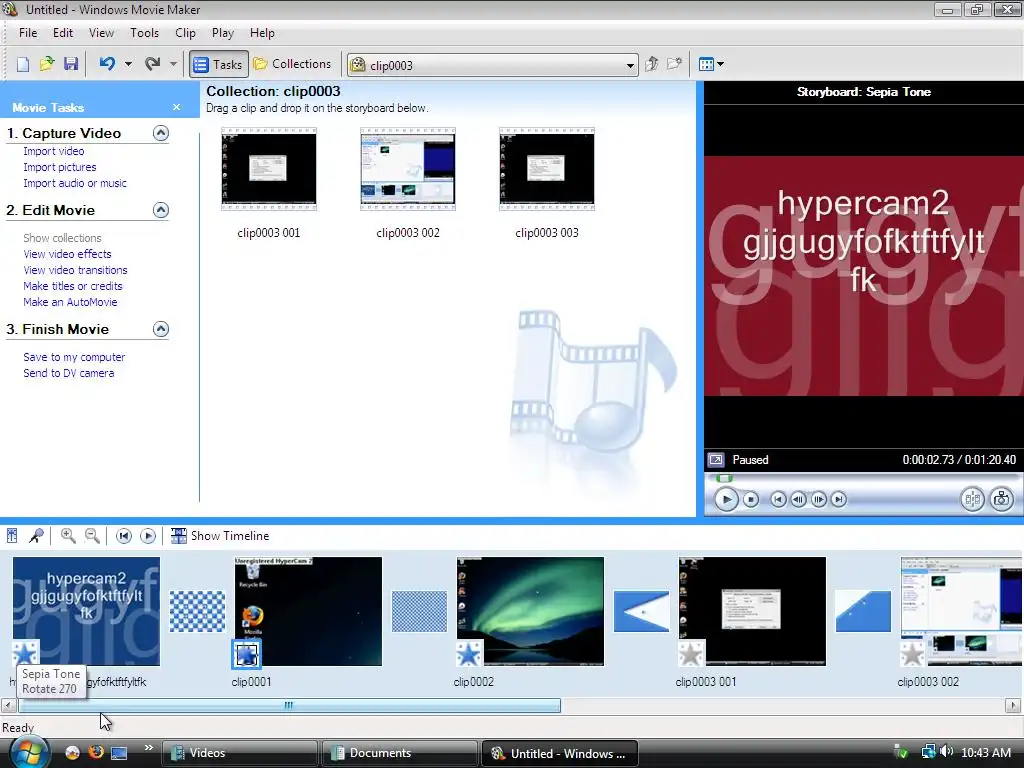The image size is (1024, 768).
Task: Click the Full Screen icon beside Paused
Action: click(x=716, y=460)
